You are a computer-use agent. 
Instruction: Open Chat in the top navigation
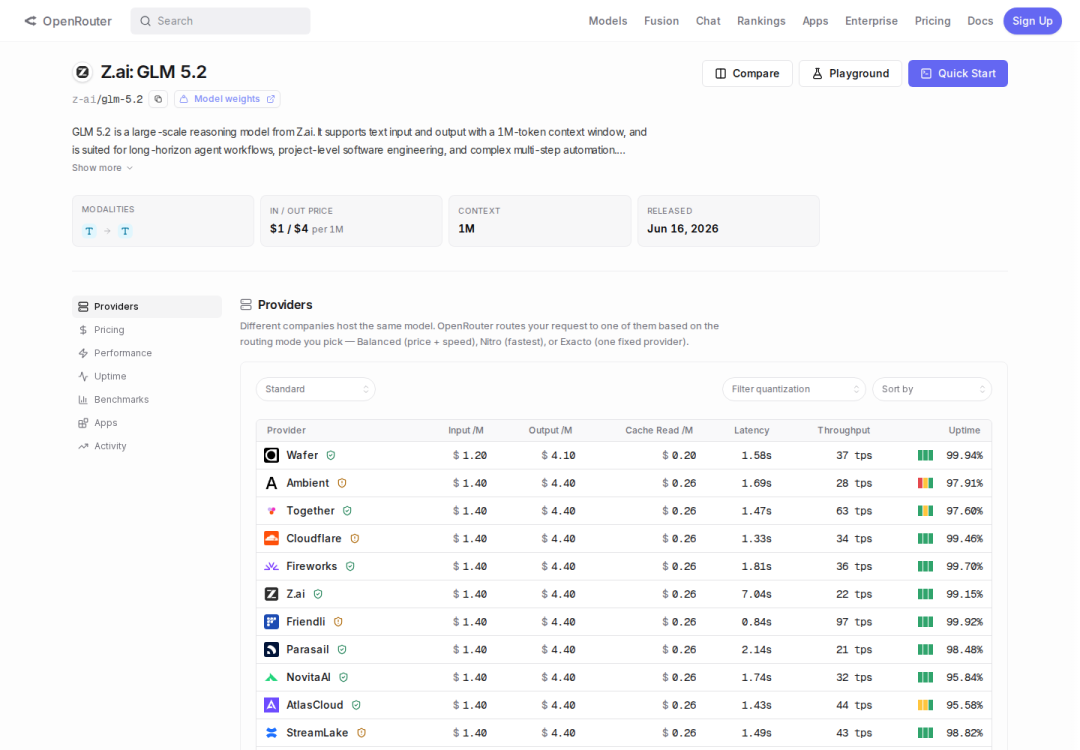708,21
